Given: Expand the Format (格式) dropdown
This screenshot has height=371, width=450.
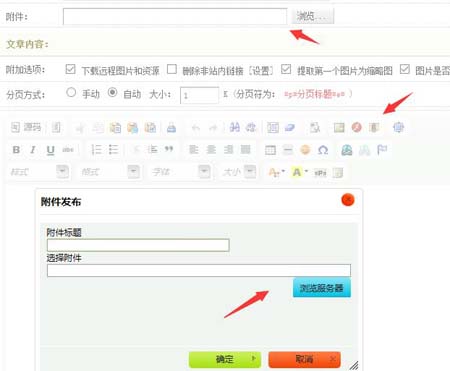Looking at the screenshot, I should click(133, 172).
